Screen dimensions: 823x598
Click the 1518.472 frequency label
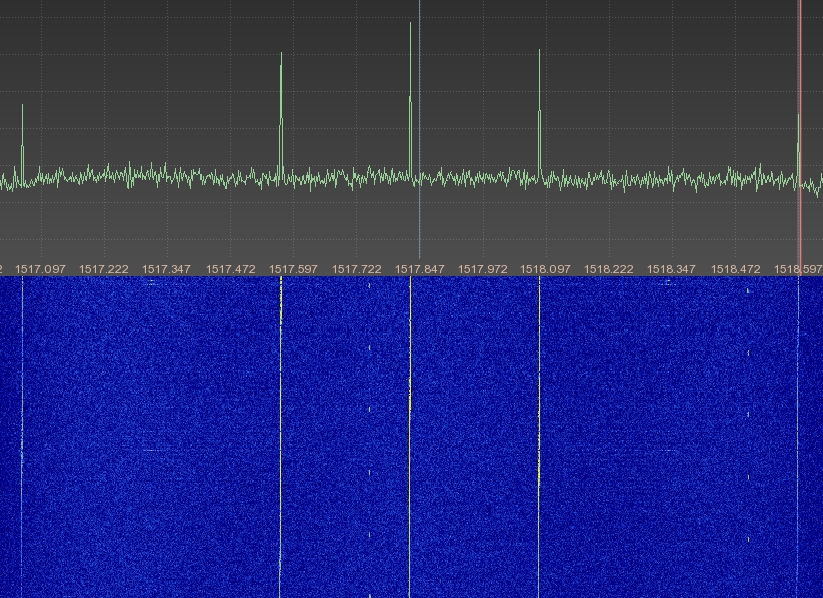click(735, 269)
